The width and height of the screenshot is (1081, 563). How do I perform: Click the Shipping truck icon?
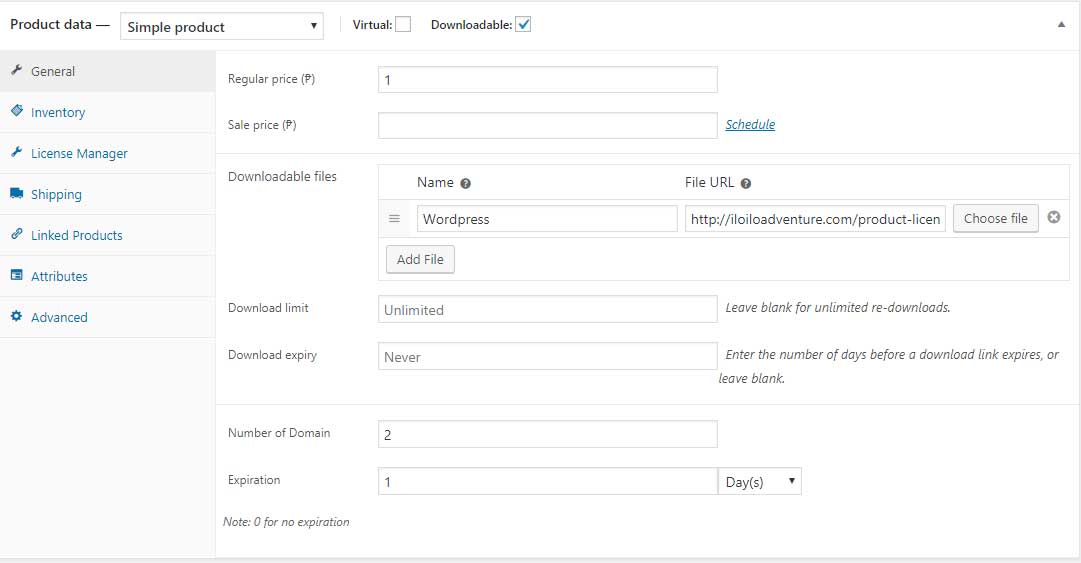(x=17, y=194)
